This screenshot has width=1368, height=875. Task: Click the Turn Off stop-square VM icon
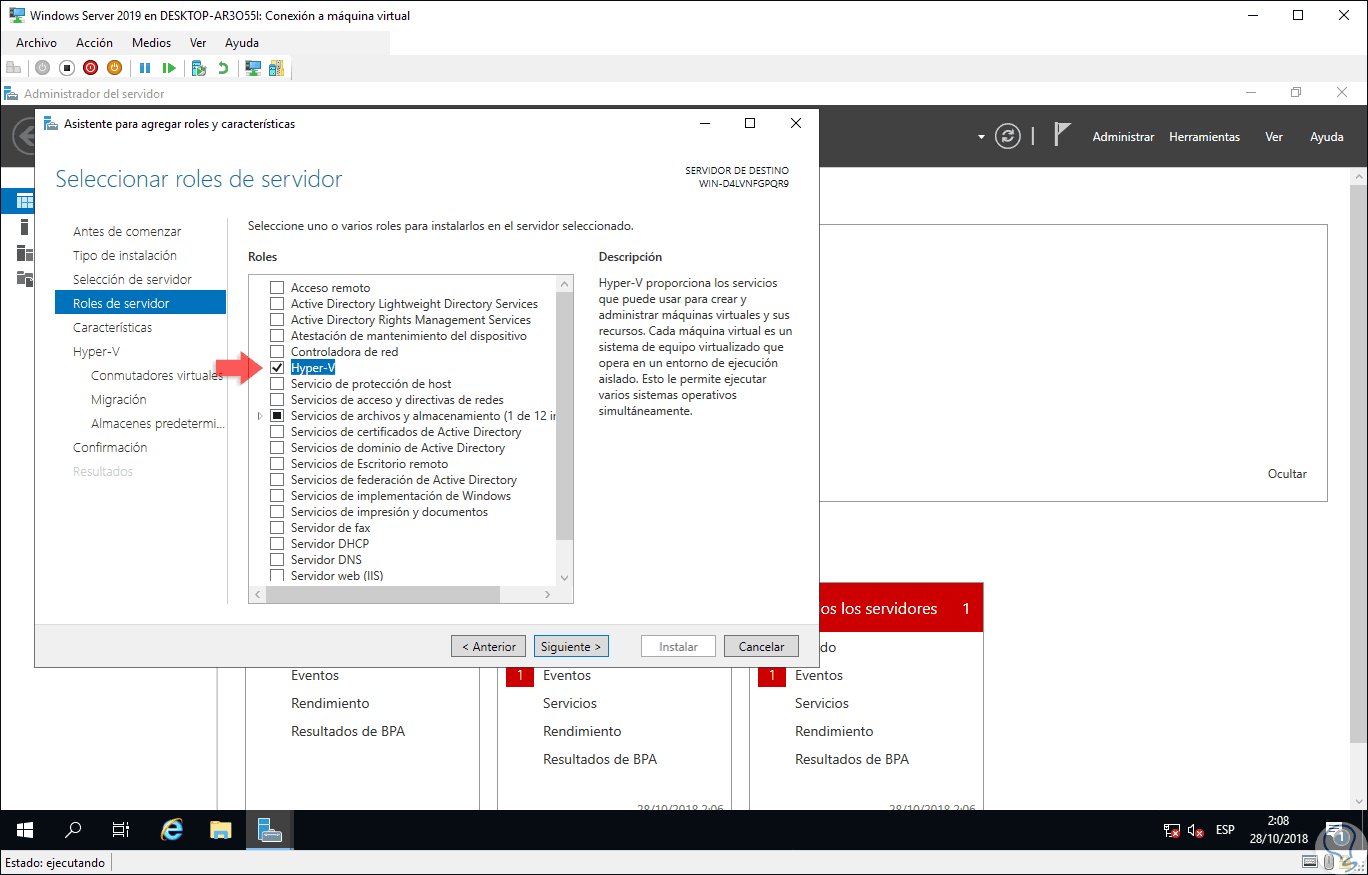66,68
